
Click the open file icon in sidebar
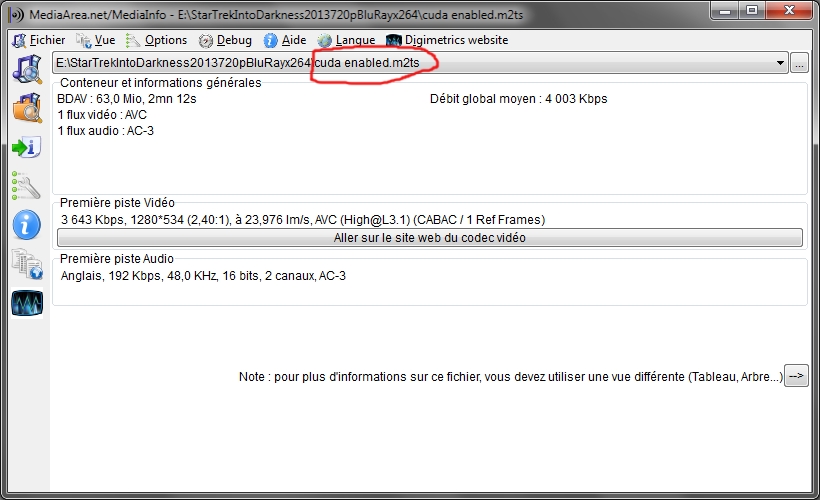coord(27,69)
